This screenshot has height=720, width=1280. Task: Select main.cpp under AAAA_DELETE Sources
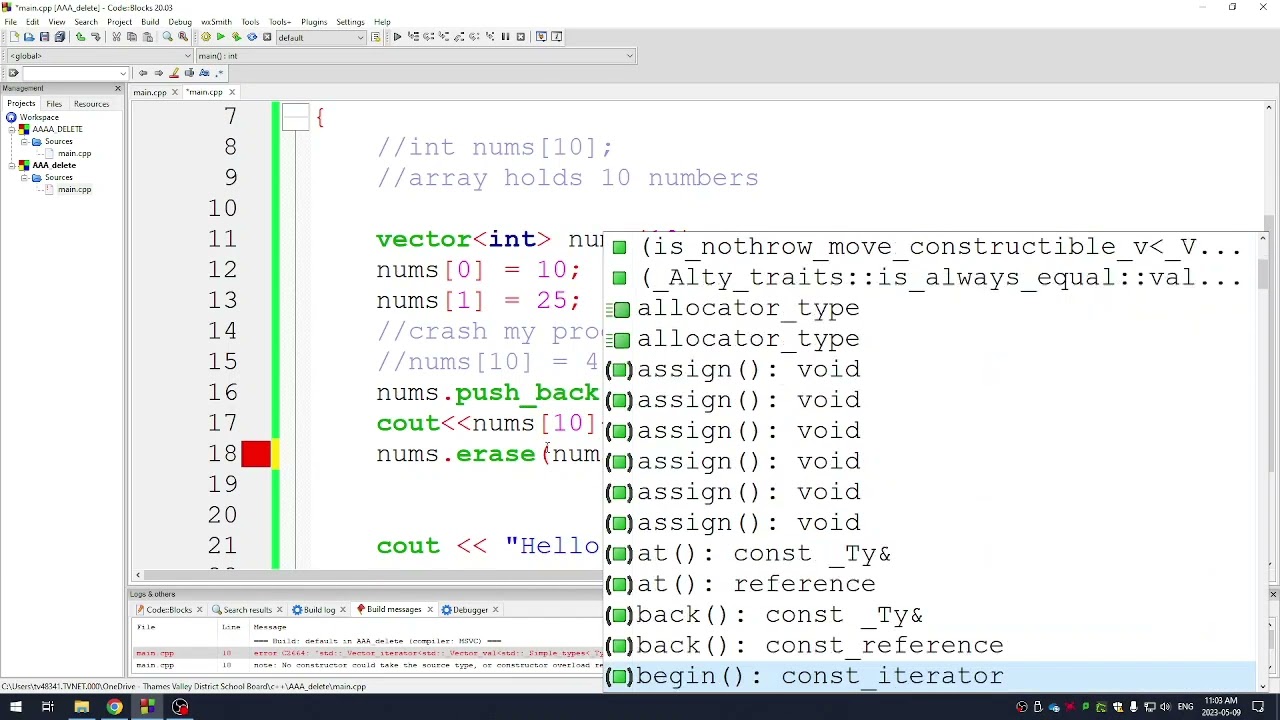pos(74,153)
